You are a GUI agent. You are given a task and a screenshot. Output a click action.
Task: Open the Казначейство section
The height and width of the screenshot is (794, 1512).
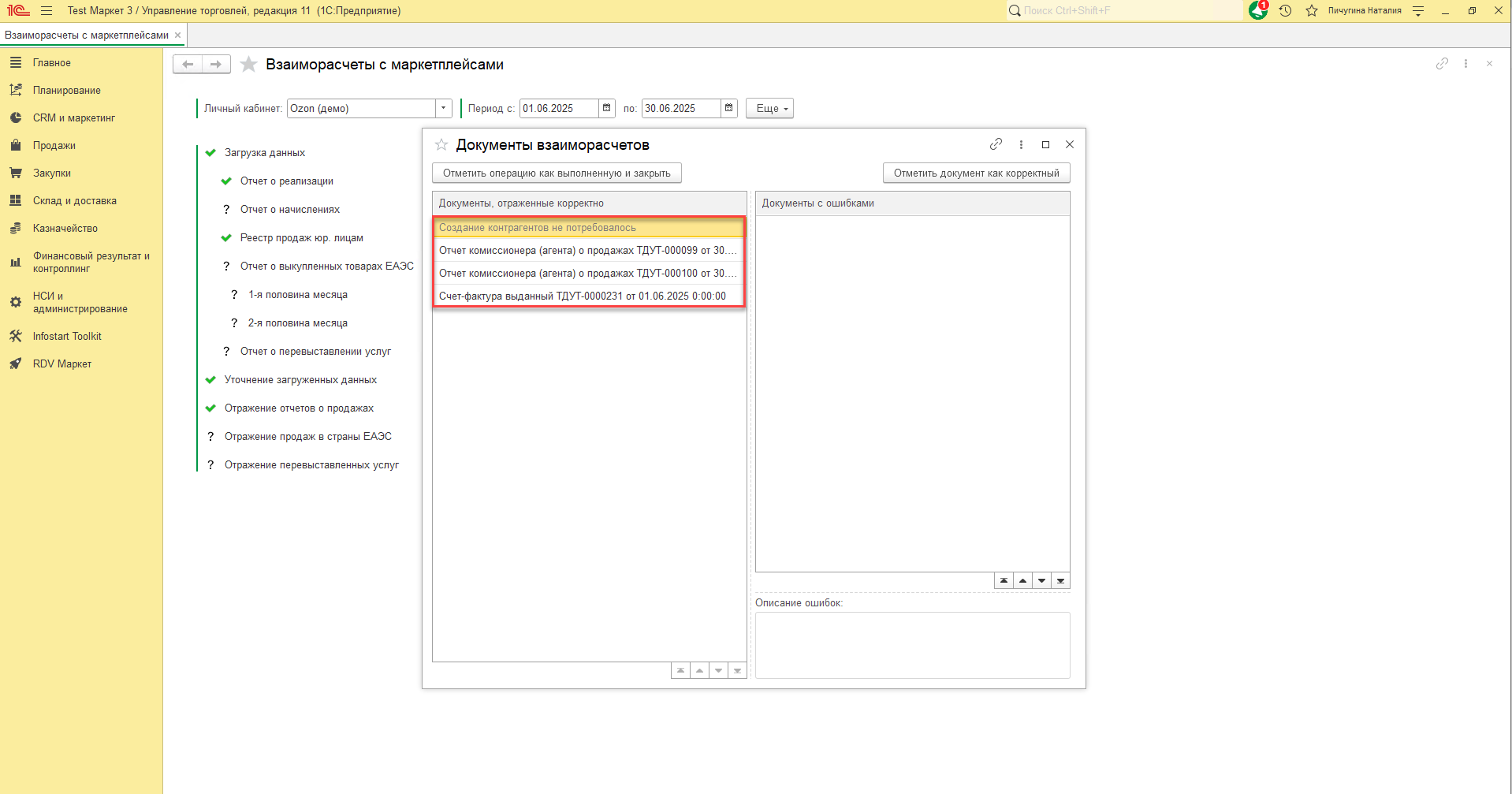click(x=65, y=229)
